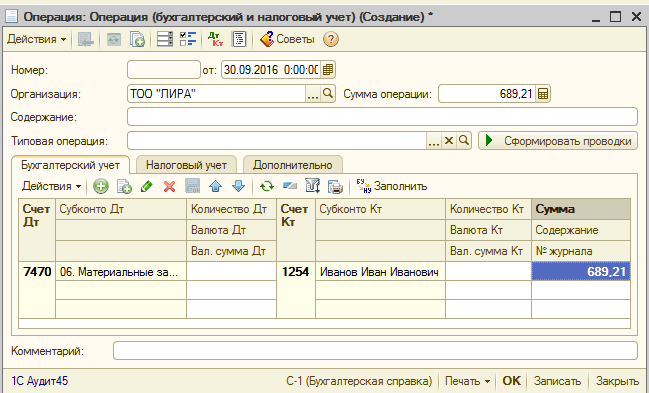Image resolution: width=649 pixels, height=393 pixels.
Task: Delete row with the red X icon
Action: pos(169,186)
